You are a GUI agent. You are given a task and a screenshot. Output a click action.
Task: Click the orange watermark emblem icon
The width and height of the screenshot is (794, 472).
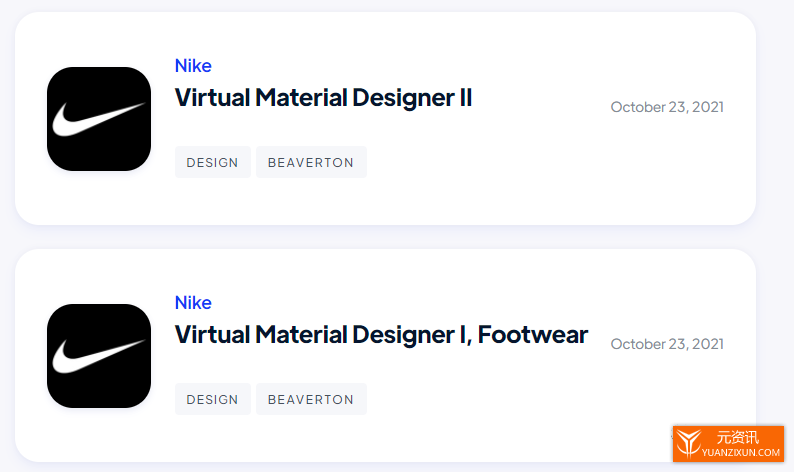tap(689, 443)
